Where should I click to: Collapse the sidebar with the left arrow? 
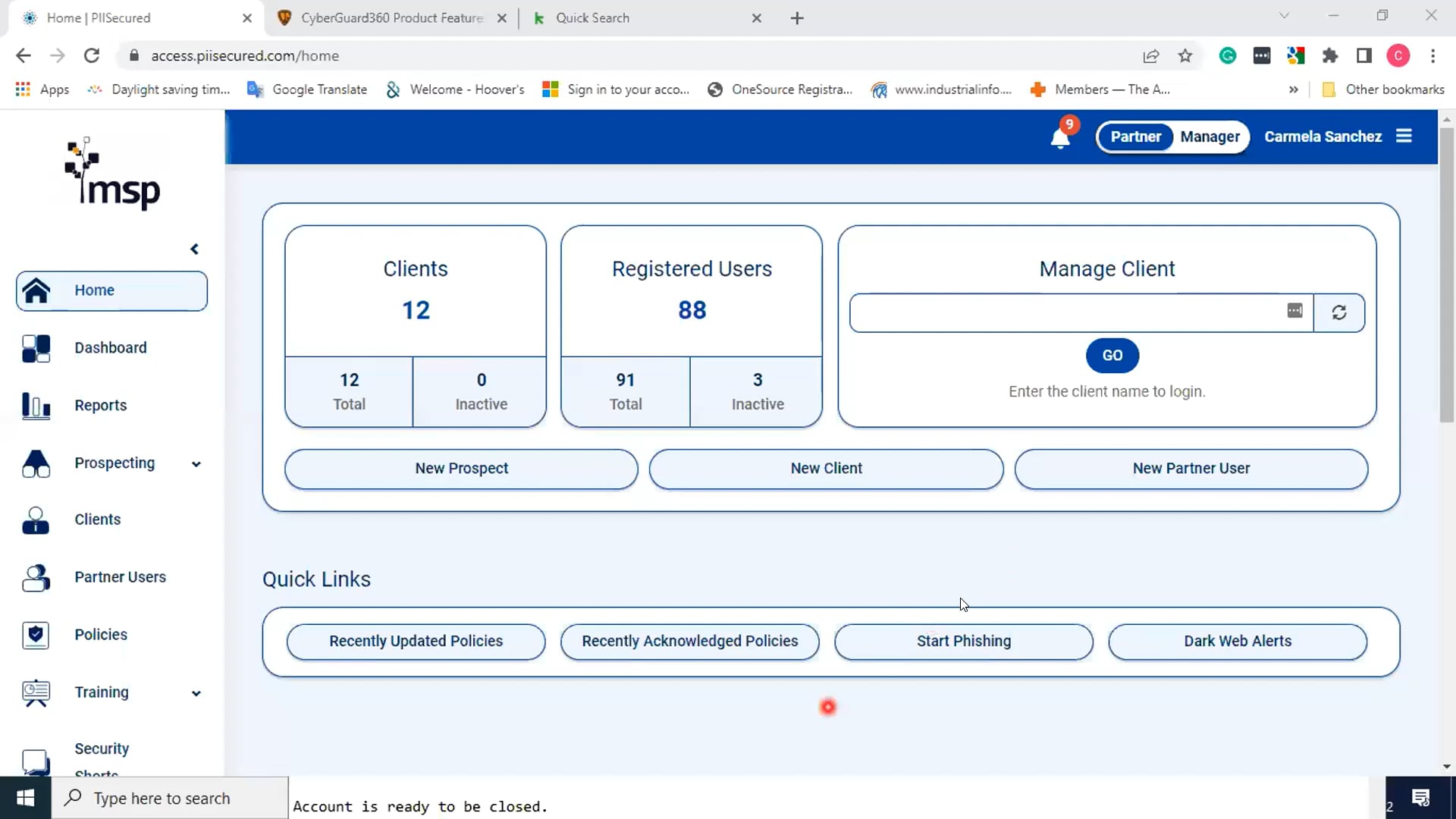[x=194, y=249]
